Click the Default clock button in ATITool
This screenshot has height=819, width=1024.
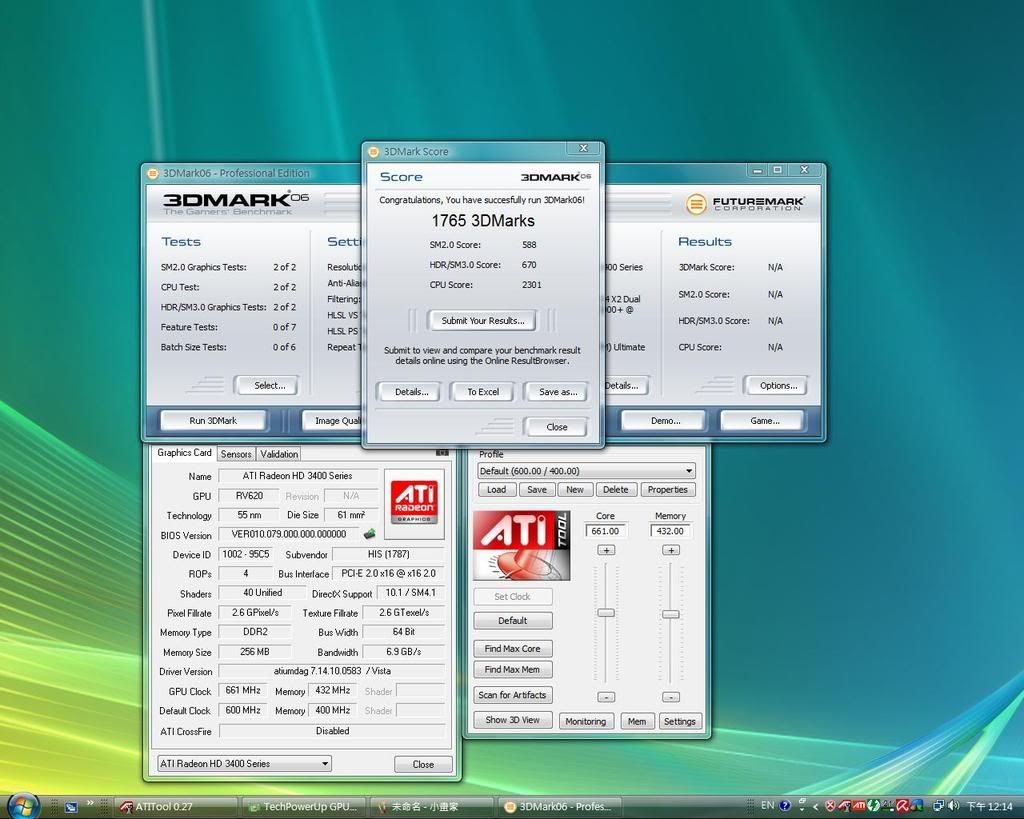(513, 620)
